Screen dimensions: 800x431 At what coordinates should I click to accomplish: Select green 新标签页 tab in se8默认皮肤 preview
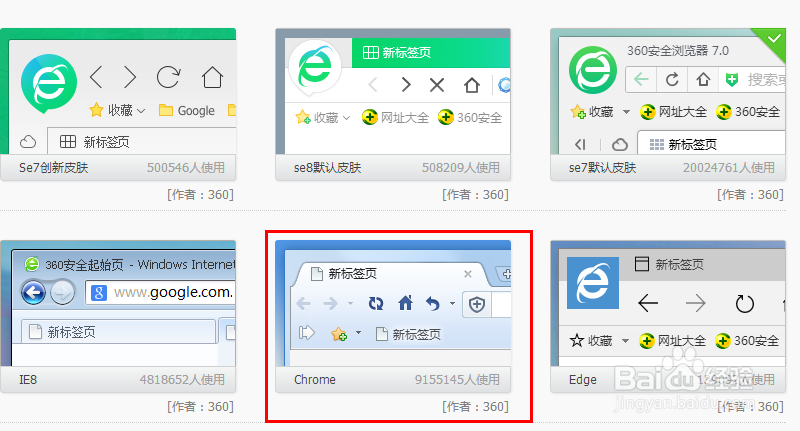(431, 53)
